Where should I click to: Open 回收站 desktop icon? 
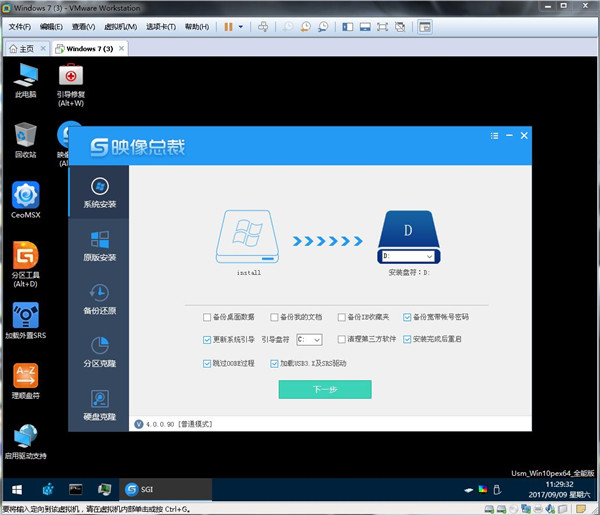coord(25,140)
